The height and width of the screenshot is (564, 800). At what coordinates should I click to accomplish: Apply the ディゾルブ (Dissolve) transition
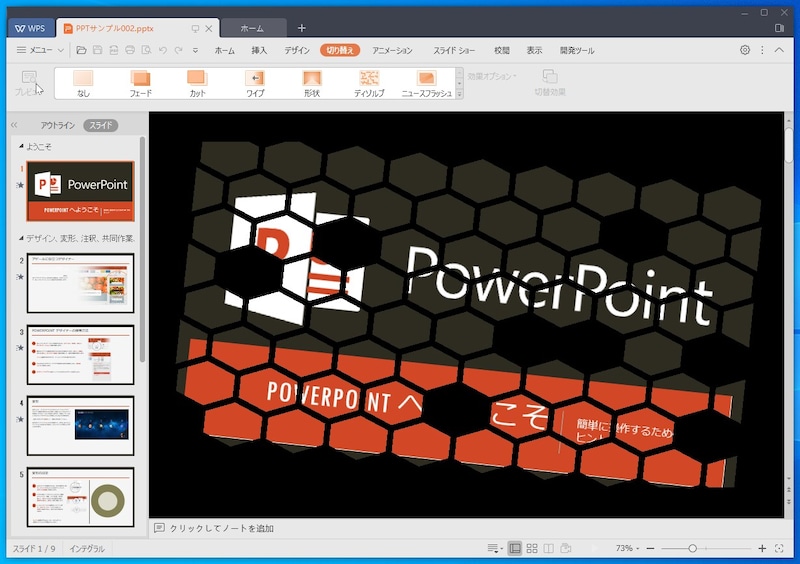(x=369, y=82)
